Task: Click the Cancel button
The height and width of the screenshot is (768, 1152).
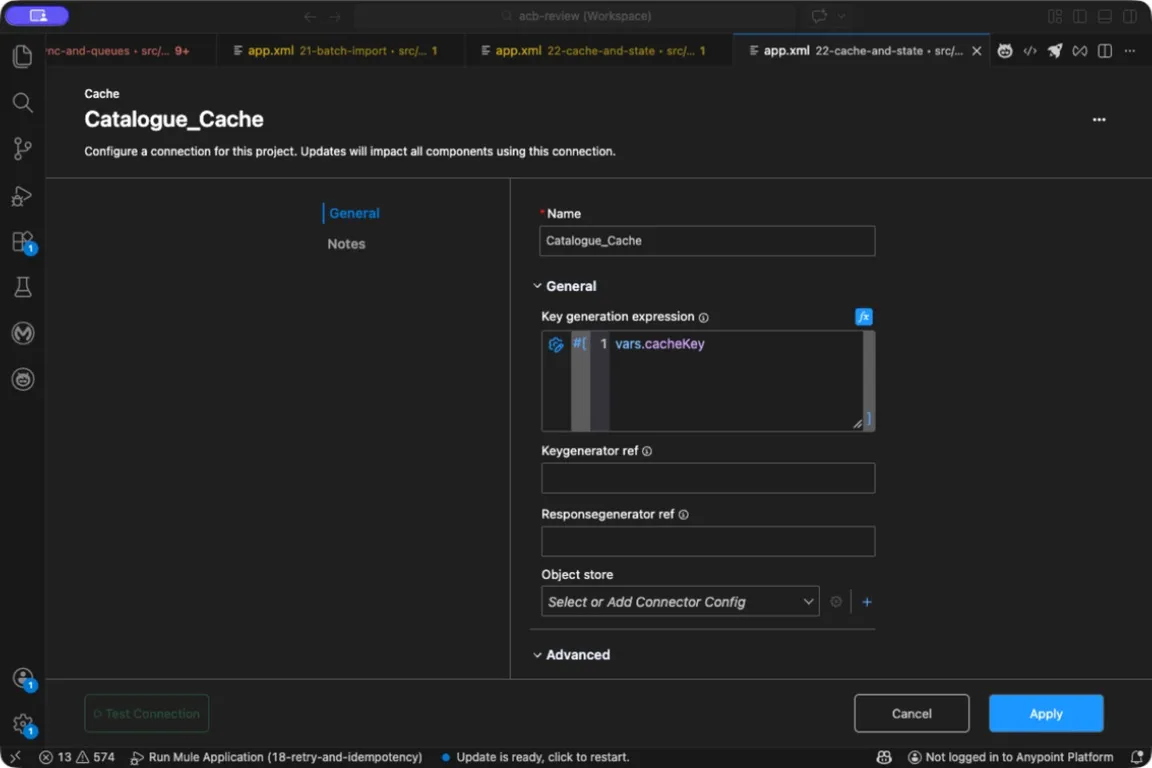Action: click(x=911, y=714)
